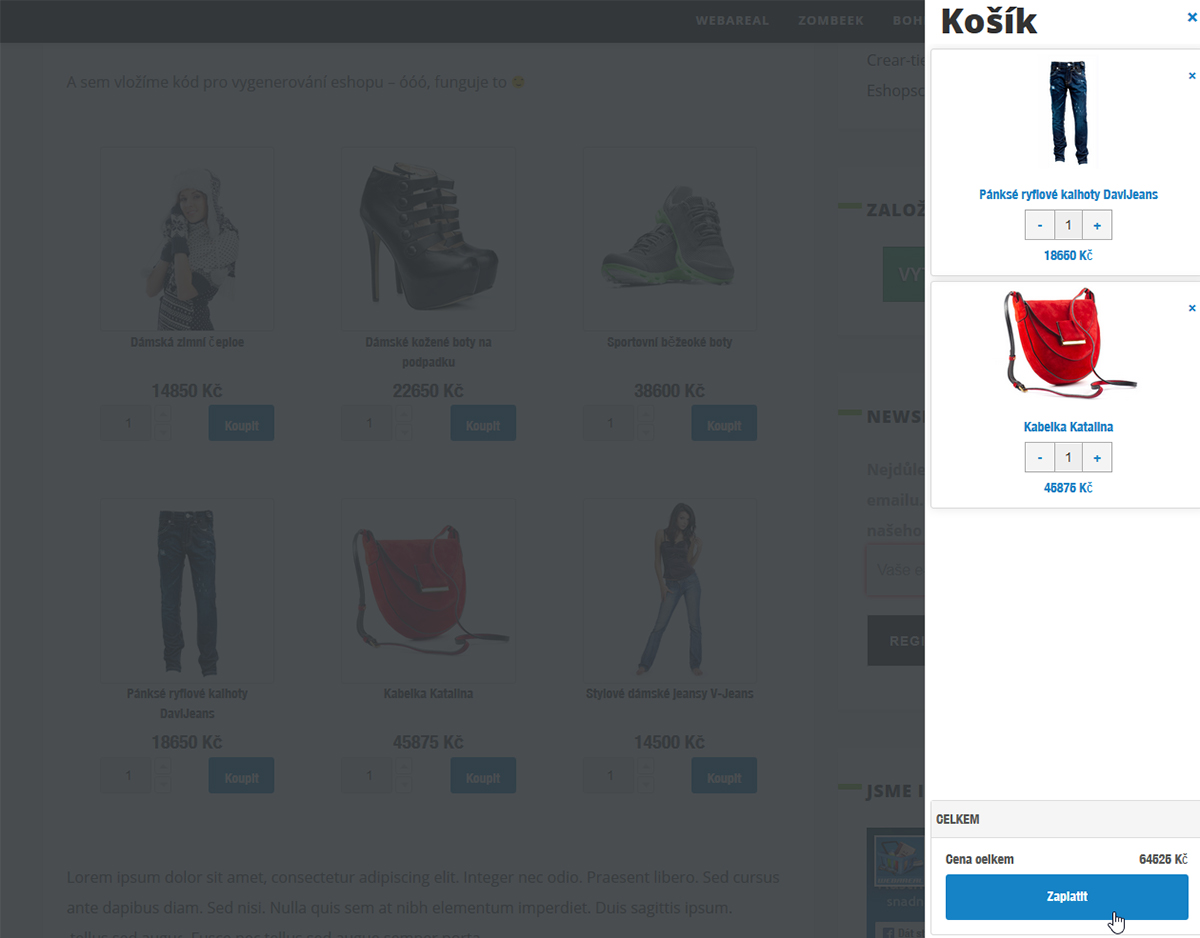Click the DaviJeans cart quantity field

[x=1068, y=226]
